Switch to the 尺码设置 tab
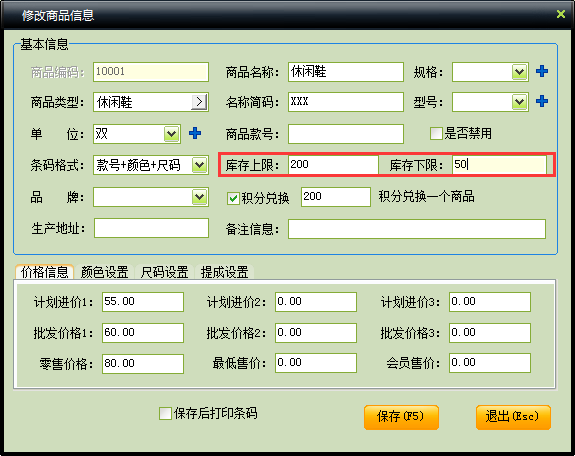The image size is (575, 456). click(164, 272)
